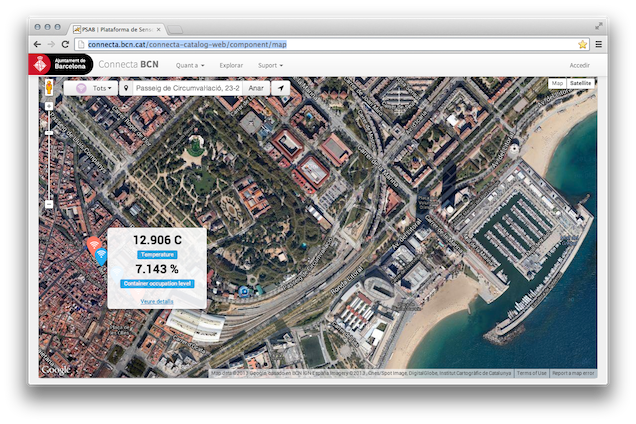
Task: Open the Chrome hamburger menu
Action: 598,44
